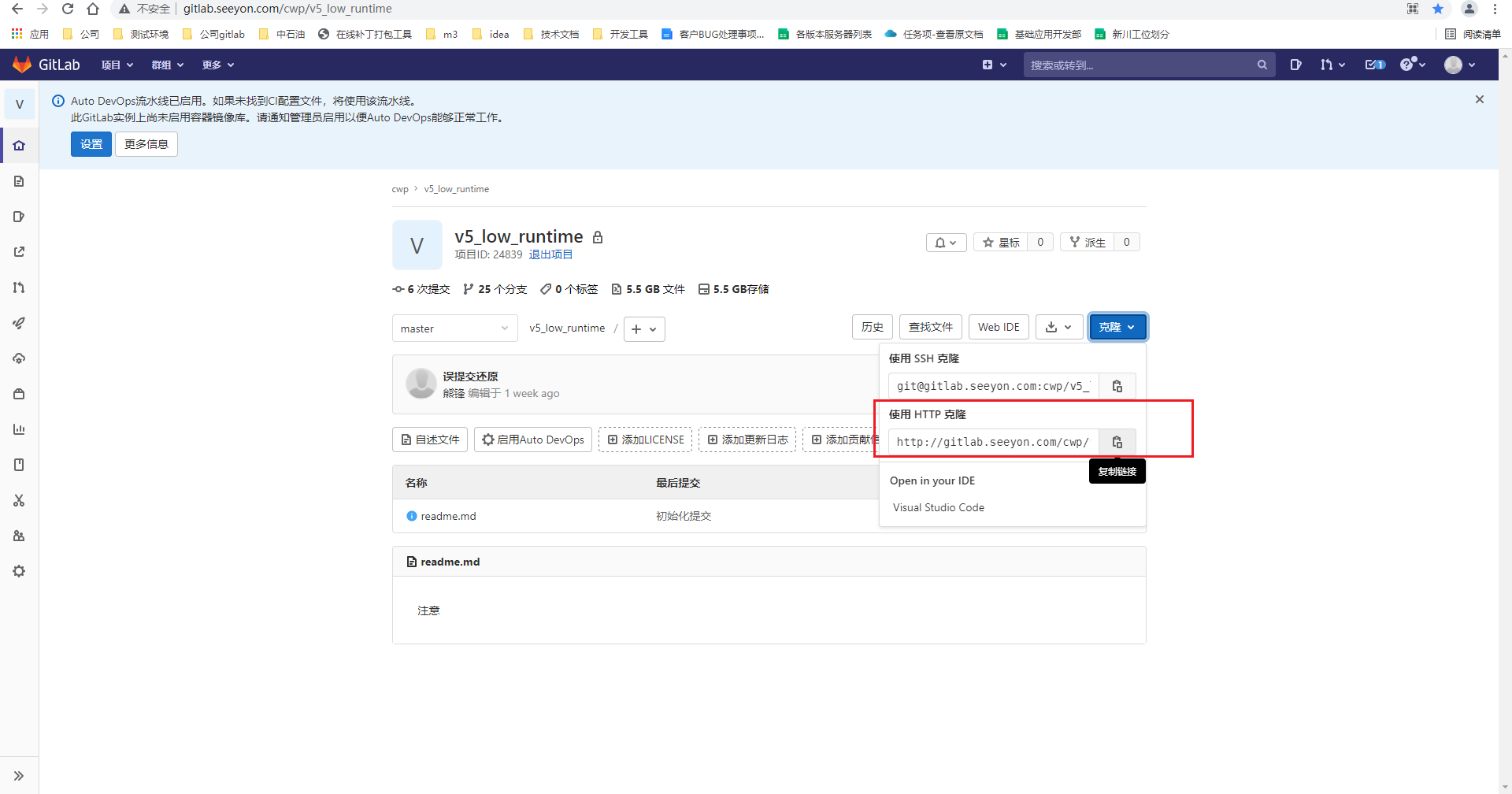The image size is (1512, 794).
Task: Open the project home icon in sidebar
Action: point(19,146)
